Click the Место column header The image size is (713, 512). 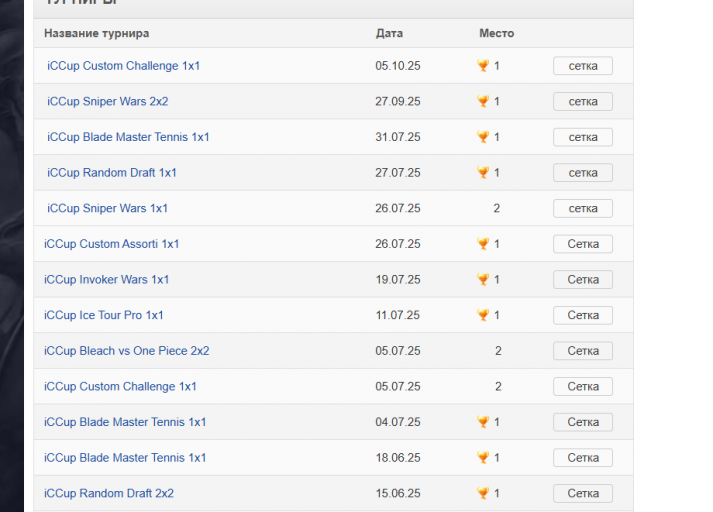[x=497, y=33]
